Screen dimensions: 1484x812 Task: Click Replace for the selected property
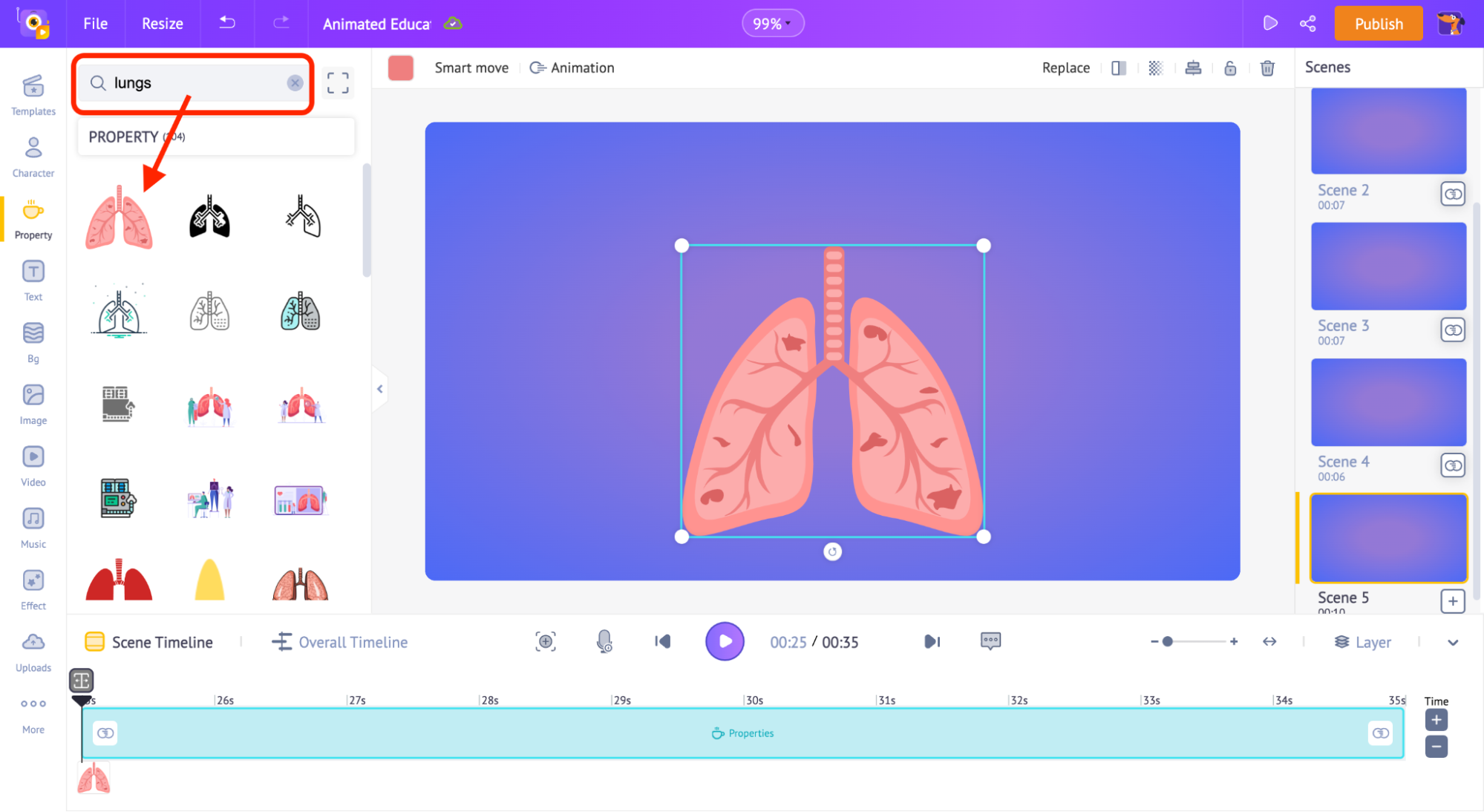(x=1066, y=68)
